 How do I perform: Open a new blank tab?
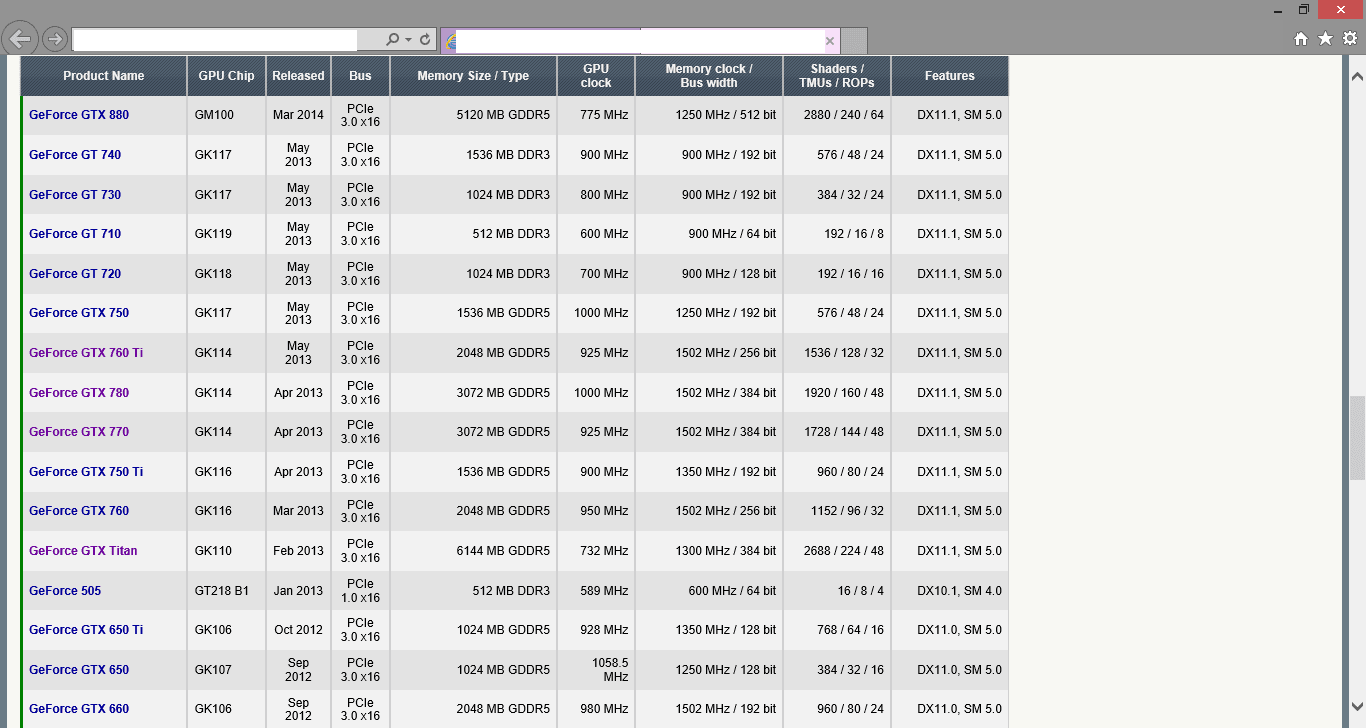[x=854, y=41]
